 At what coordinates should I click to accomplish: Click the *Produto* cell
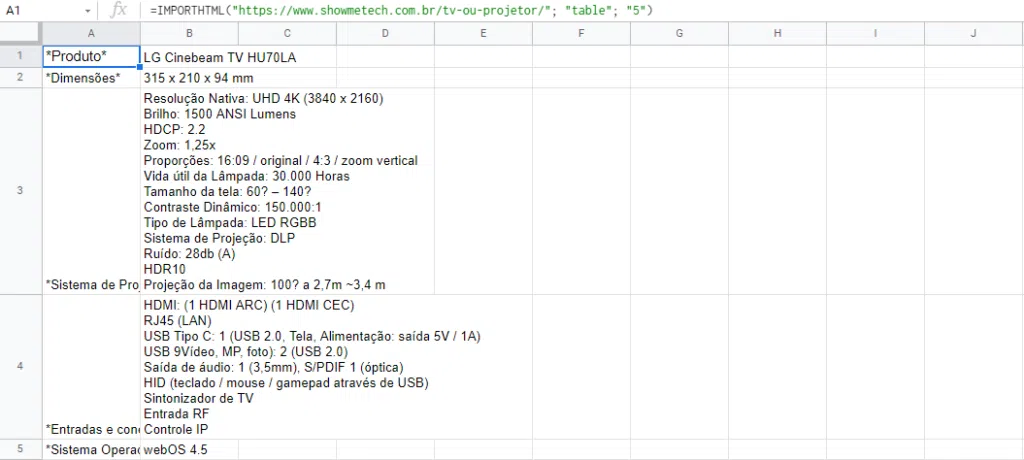click(x=90, y=56)
